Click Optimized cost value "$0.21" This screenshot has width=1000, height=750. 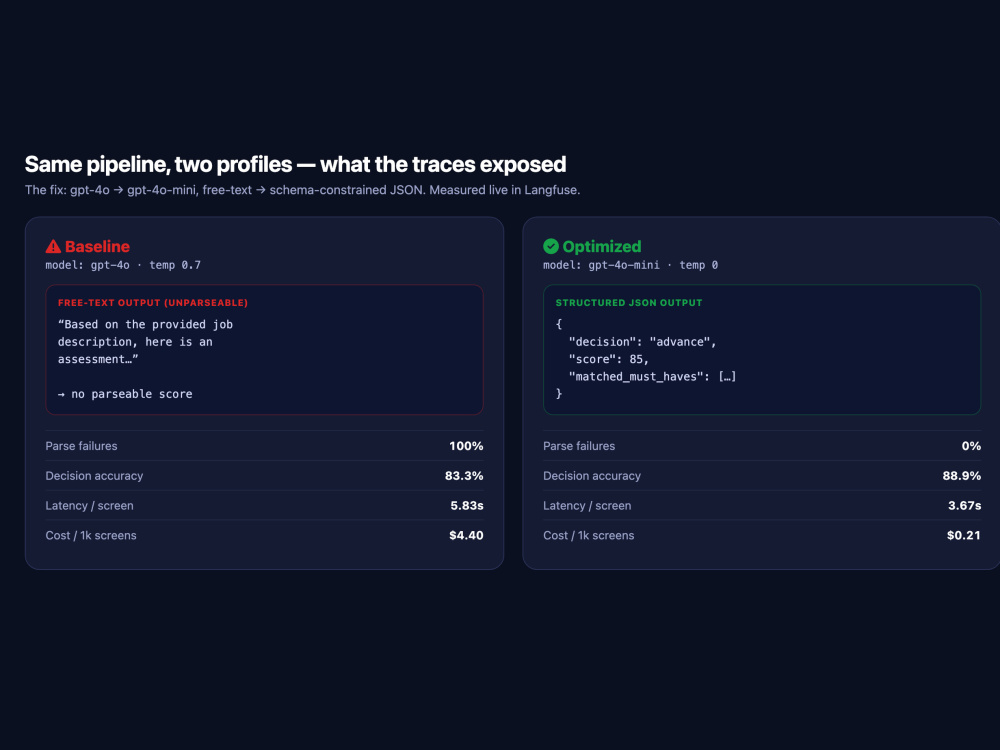[x=964, y=536]
